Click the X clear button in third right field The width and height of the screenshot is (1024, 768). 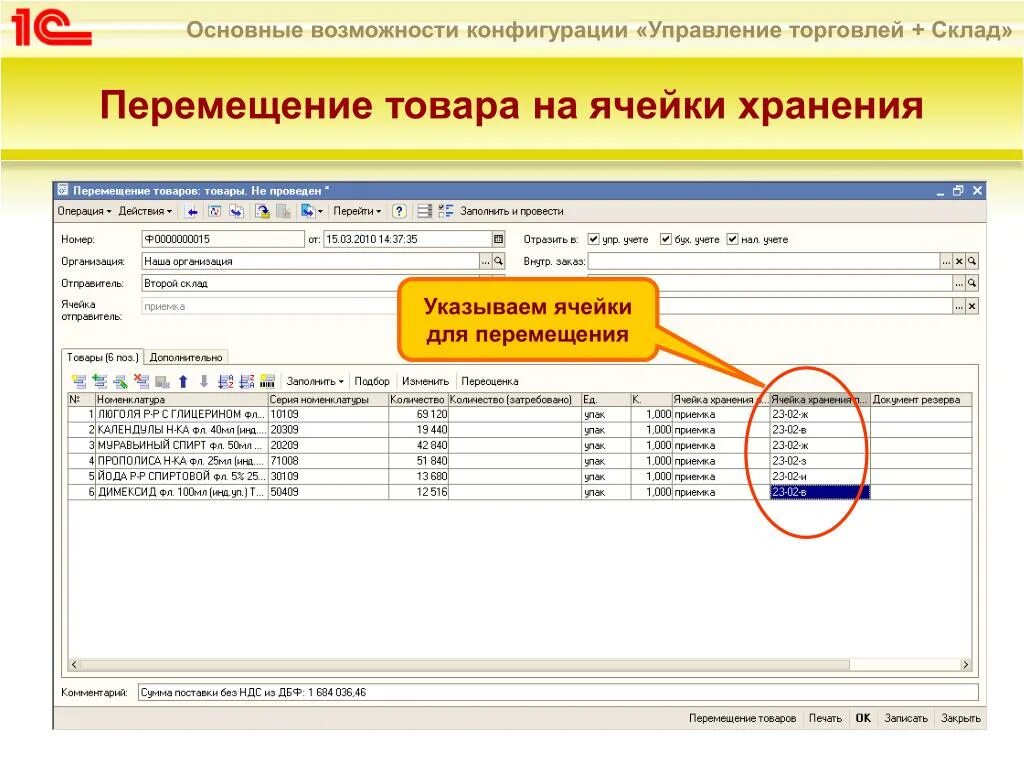(x=972, y=306)
